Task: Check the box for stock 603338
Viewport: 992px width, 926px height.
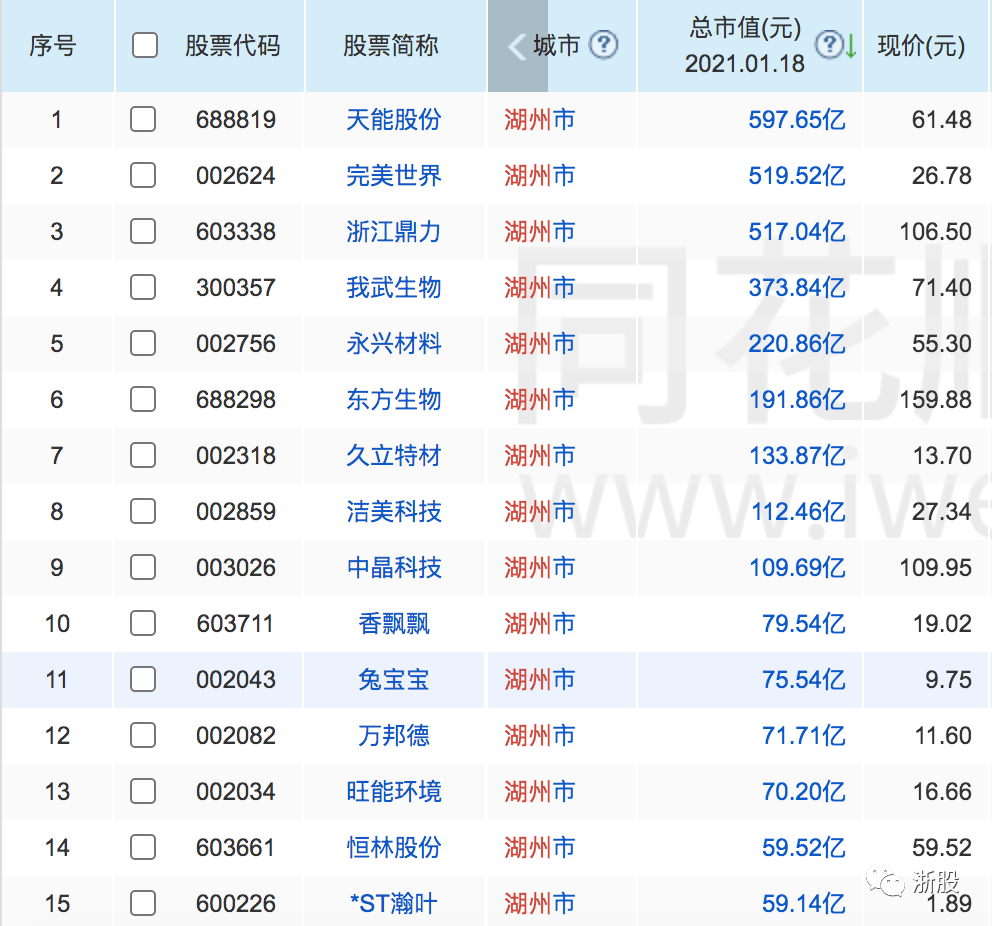Action: click(x=143, y=231)
